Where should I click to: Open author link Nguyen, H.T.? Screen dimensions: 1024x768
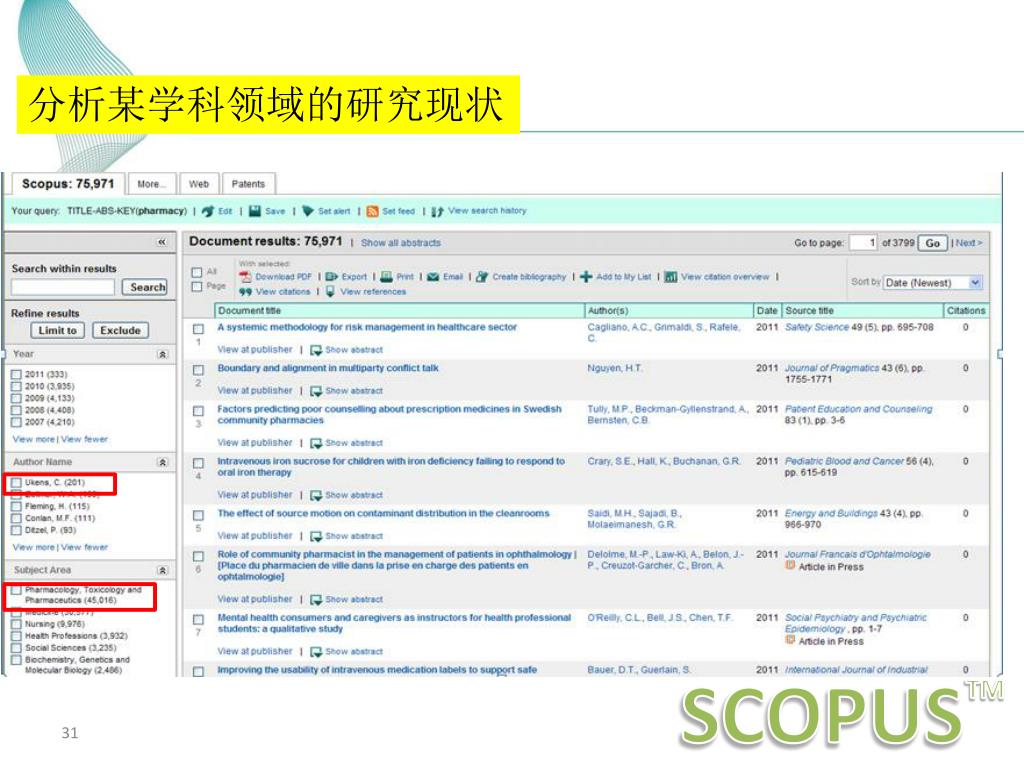615,368
